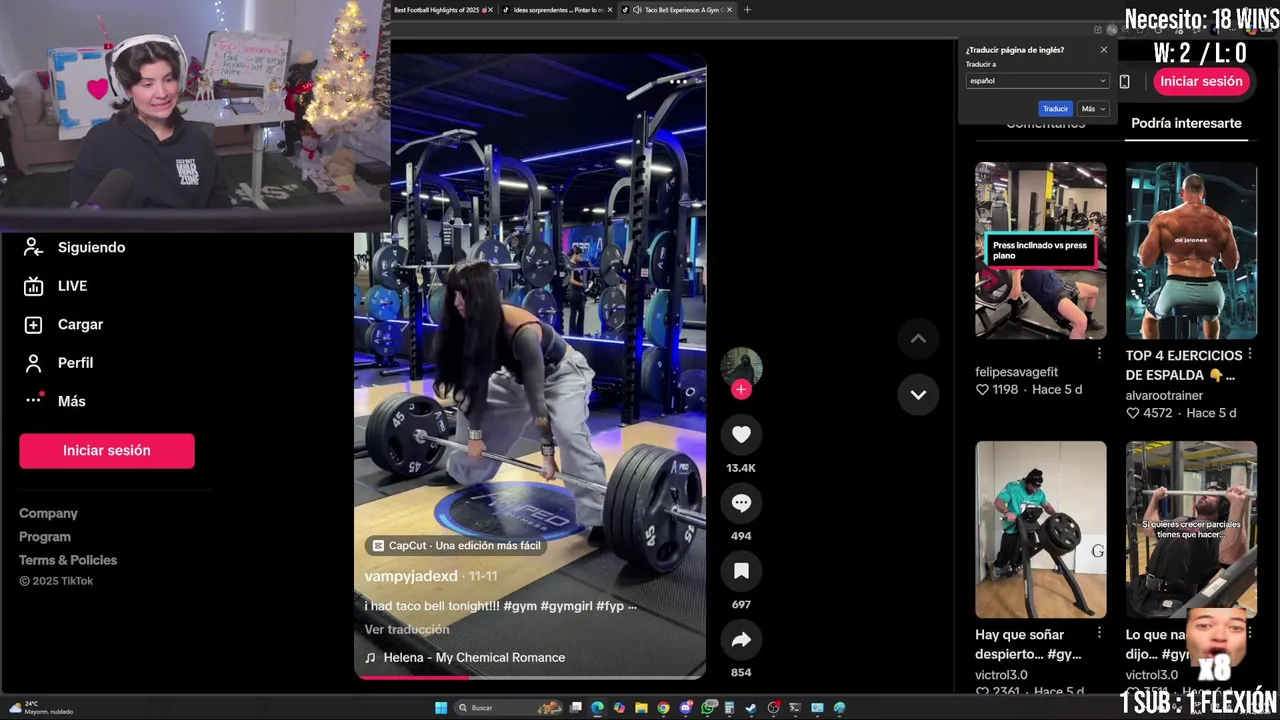The height and width of the screenshot is (720, 1280).
Task: Open Google Chrome from taskbar
Action: pyautogui.click(x=663, y=708)
